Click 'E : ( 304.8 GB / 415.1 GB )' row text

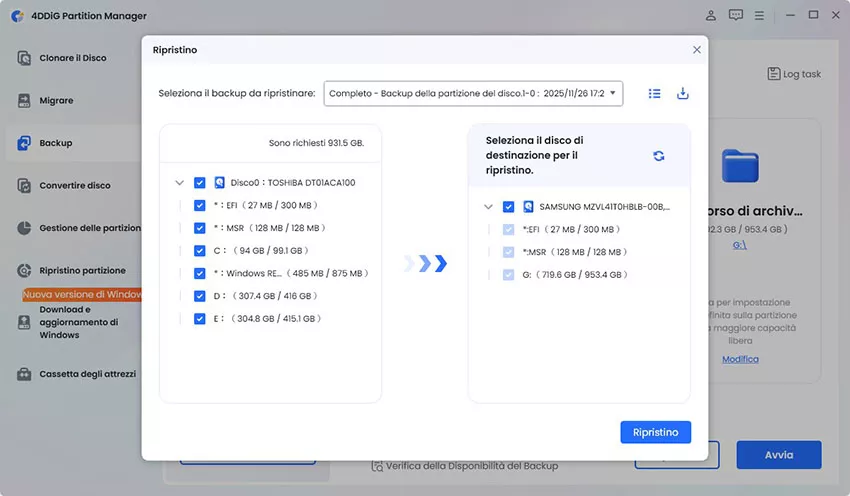click(x=267, y=319)
